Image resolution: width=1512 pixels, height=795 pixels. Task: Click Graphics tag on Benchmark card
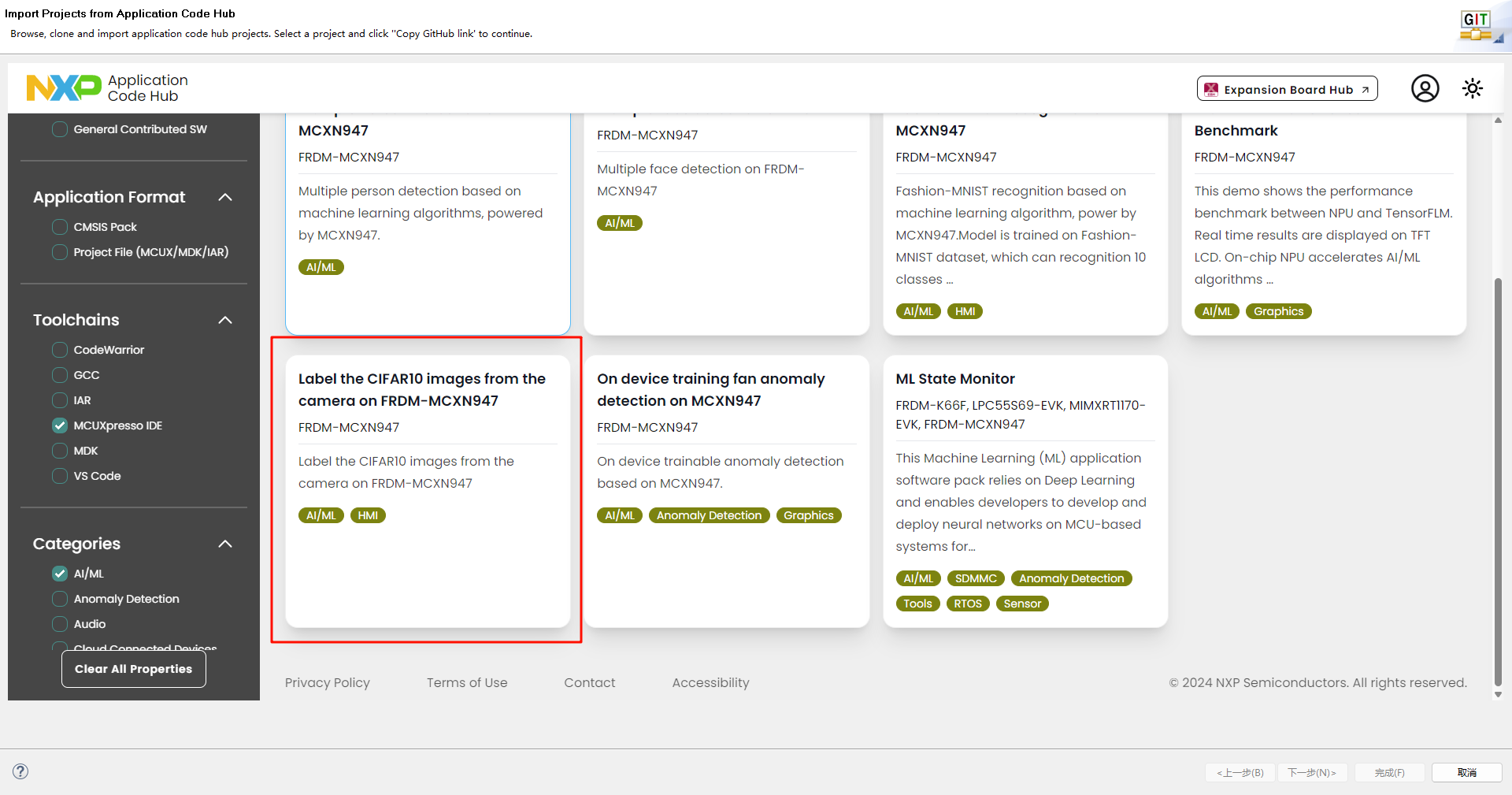[x=1278, y=311]
